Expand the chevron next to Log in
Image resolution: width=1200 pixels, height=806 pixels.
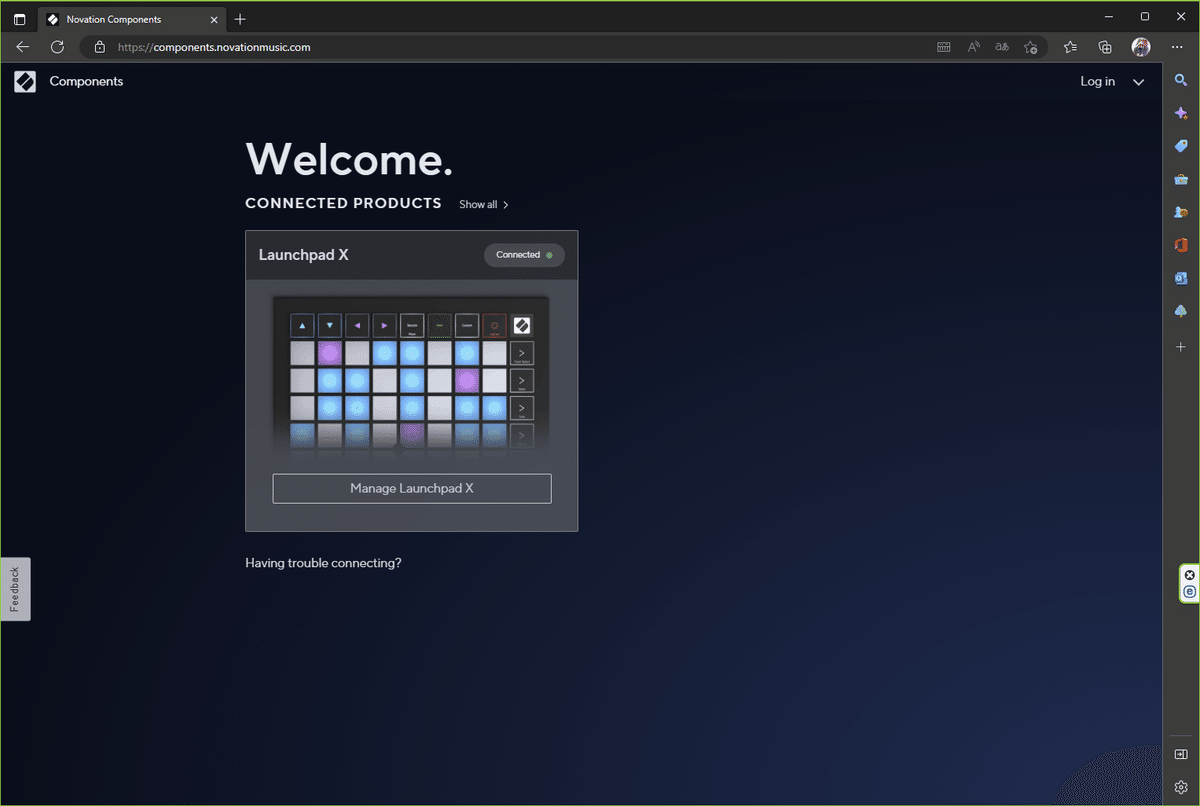(x=1139, y=82)
